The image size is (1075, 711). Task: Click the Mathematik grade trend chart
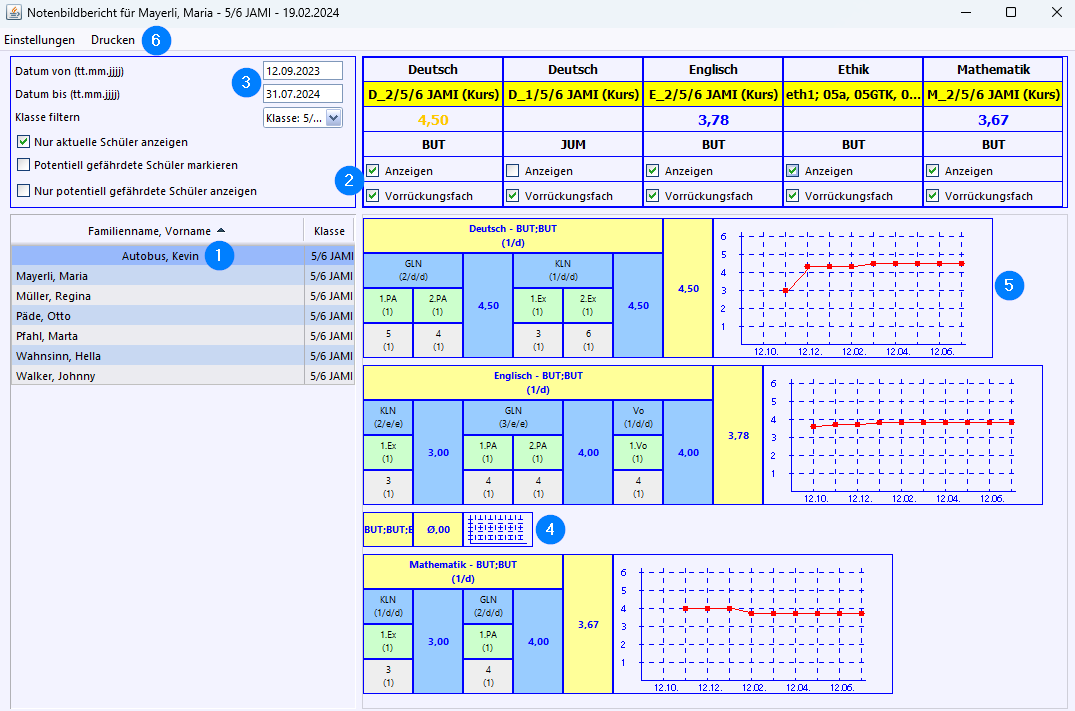(x=752, y=624)
